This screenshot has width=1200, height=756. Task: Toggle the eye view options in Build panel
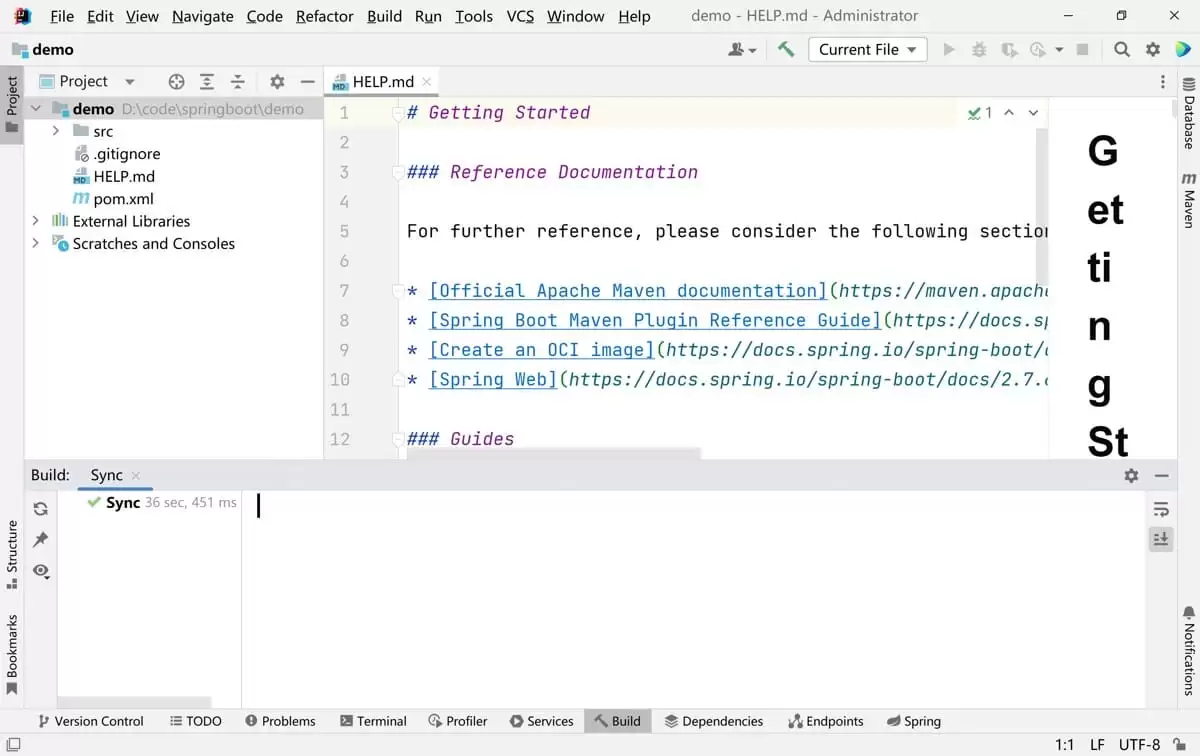tap(40, 570)
